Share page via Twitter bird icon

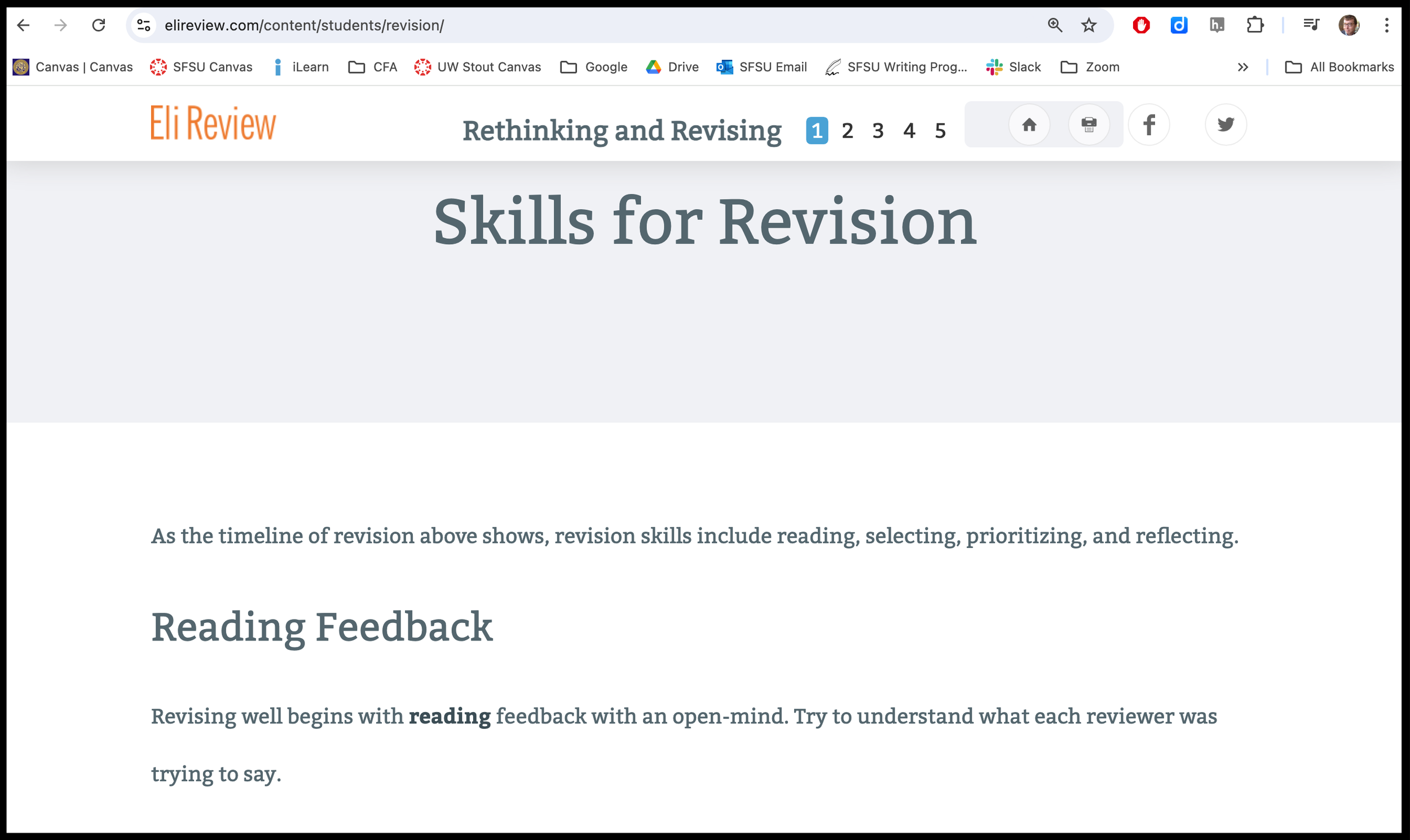tap(1226, 125)
